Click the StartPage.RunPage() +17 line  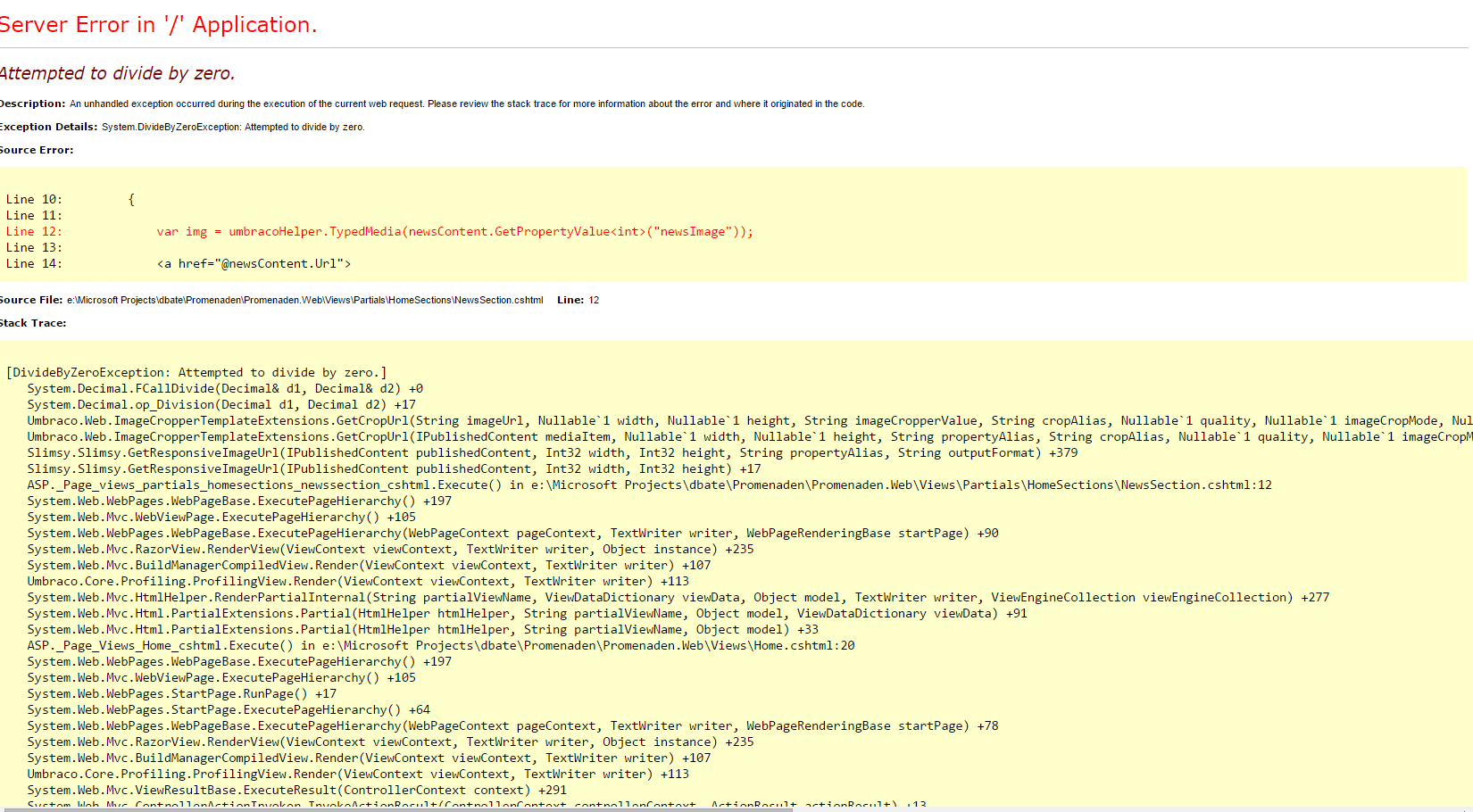point(181,694)
